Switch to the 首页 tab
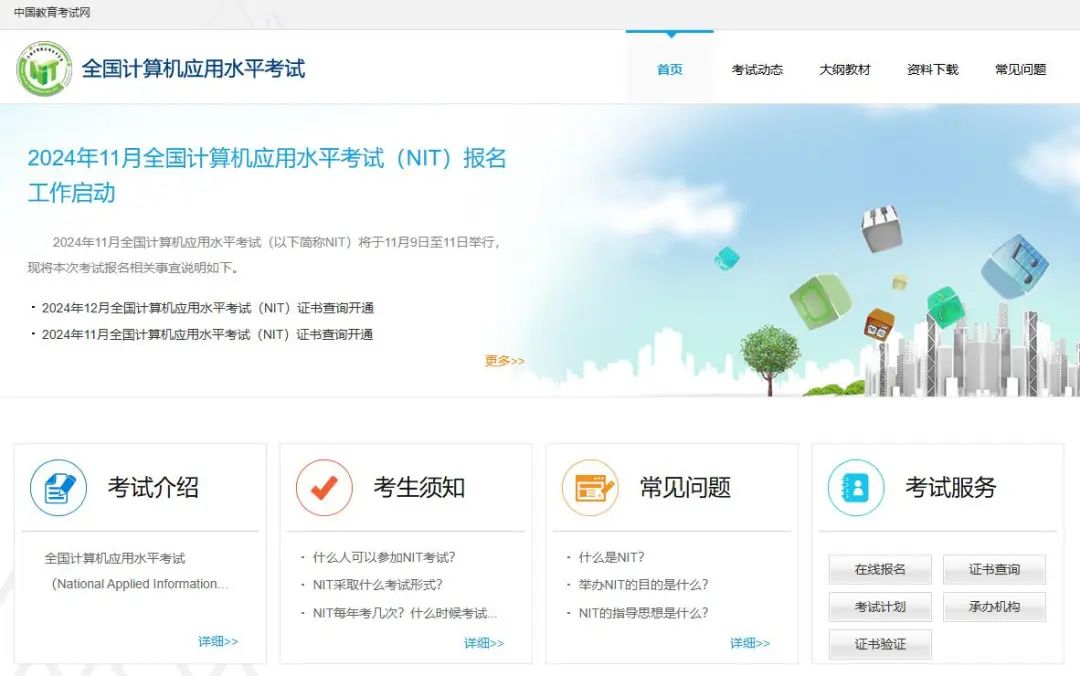 (x=668, y=70)
